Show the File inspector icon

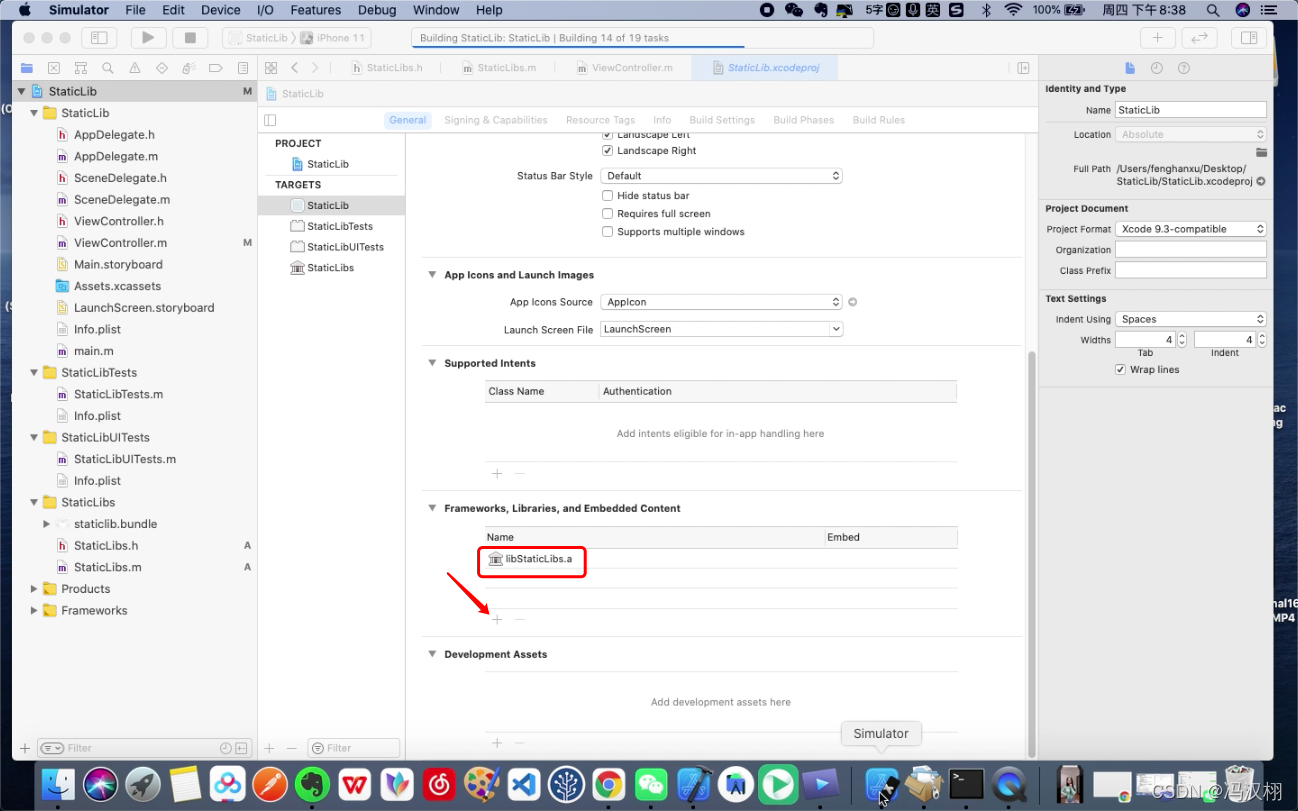click(1130, 68)
